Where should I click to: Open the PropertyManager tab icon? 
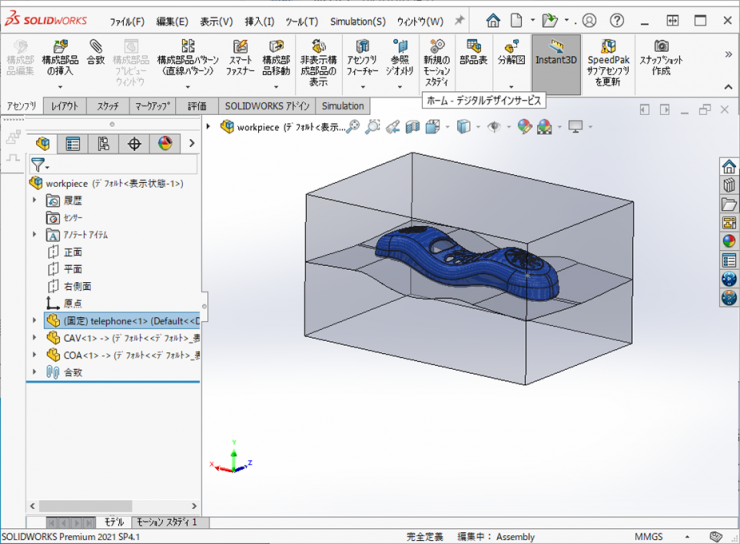(x=73, y=144)
